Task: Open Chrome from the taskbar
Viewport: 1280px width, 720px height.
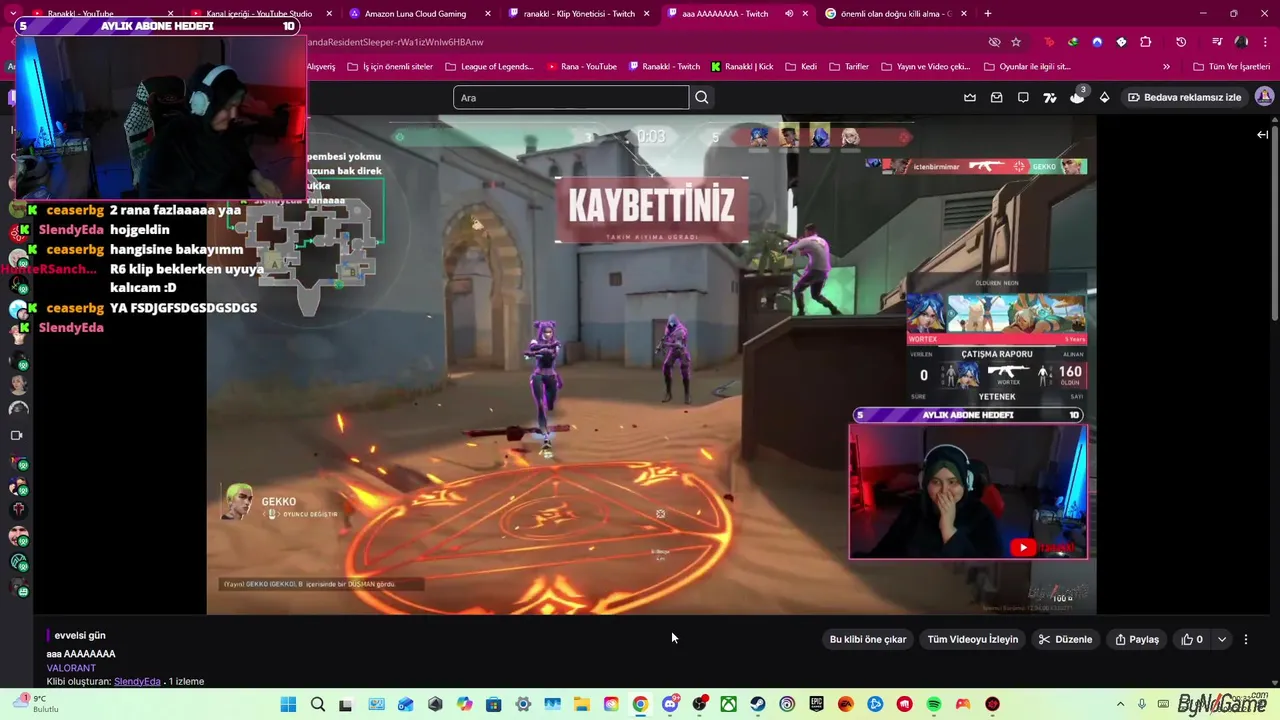Action: coord(640,704)
